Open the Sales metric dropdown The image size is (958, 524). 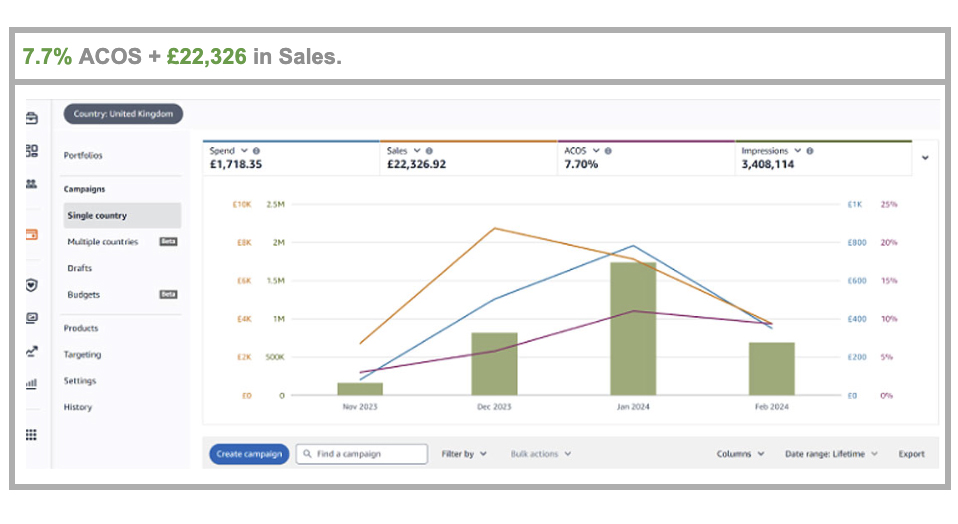click(x=417, y=151)
